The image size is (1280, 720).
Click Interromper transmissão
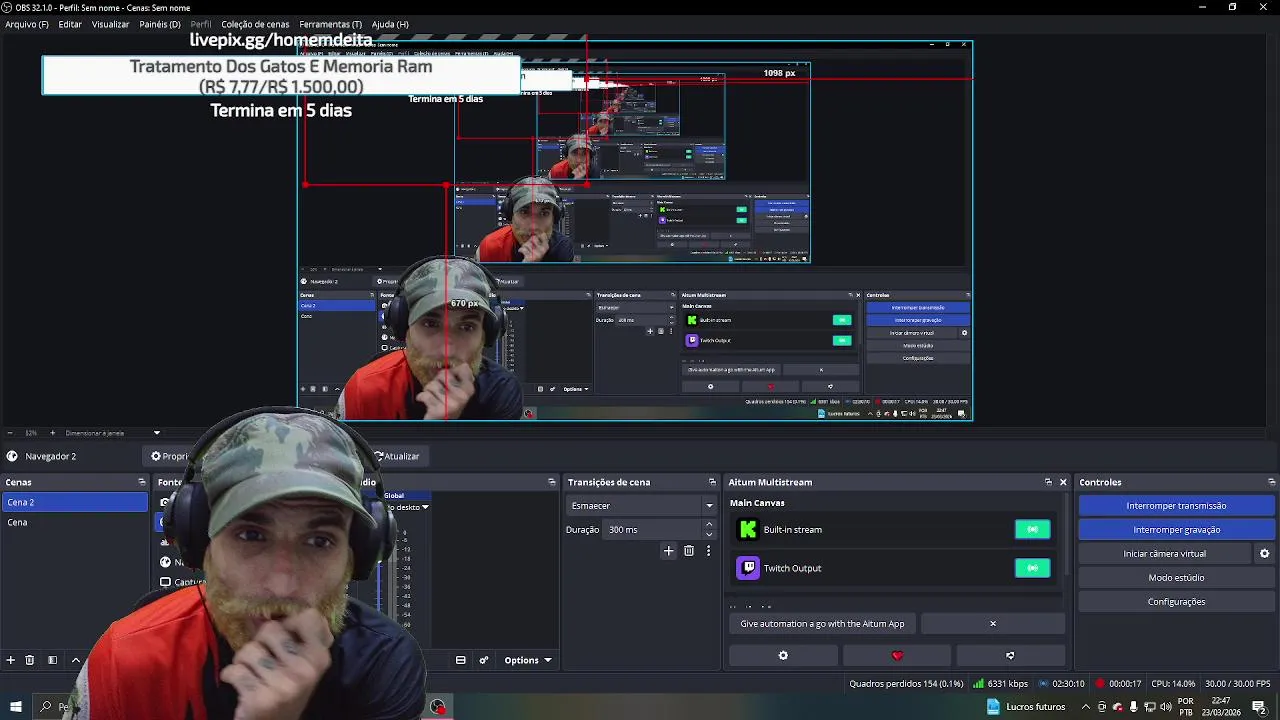pos(1176,506)
